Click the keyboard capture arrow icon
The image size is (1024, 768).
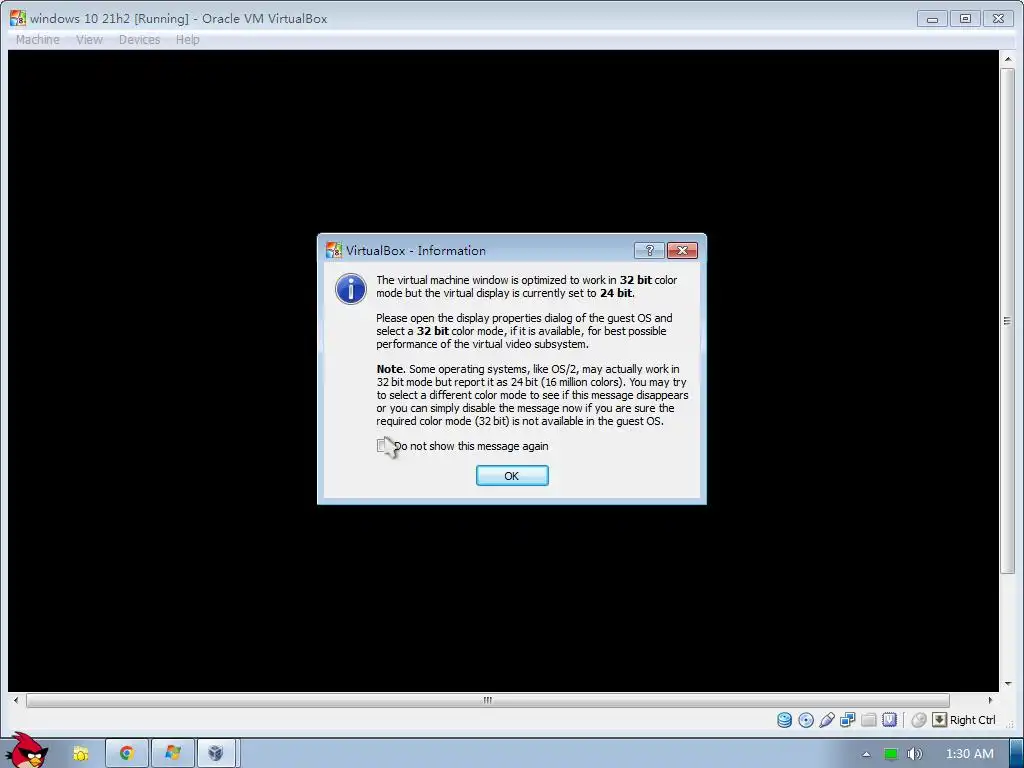(x=939, y=720)
